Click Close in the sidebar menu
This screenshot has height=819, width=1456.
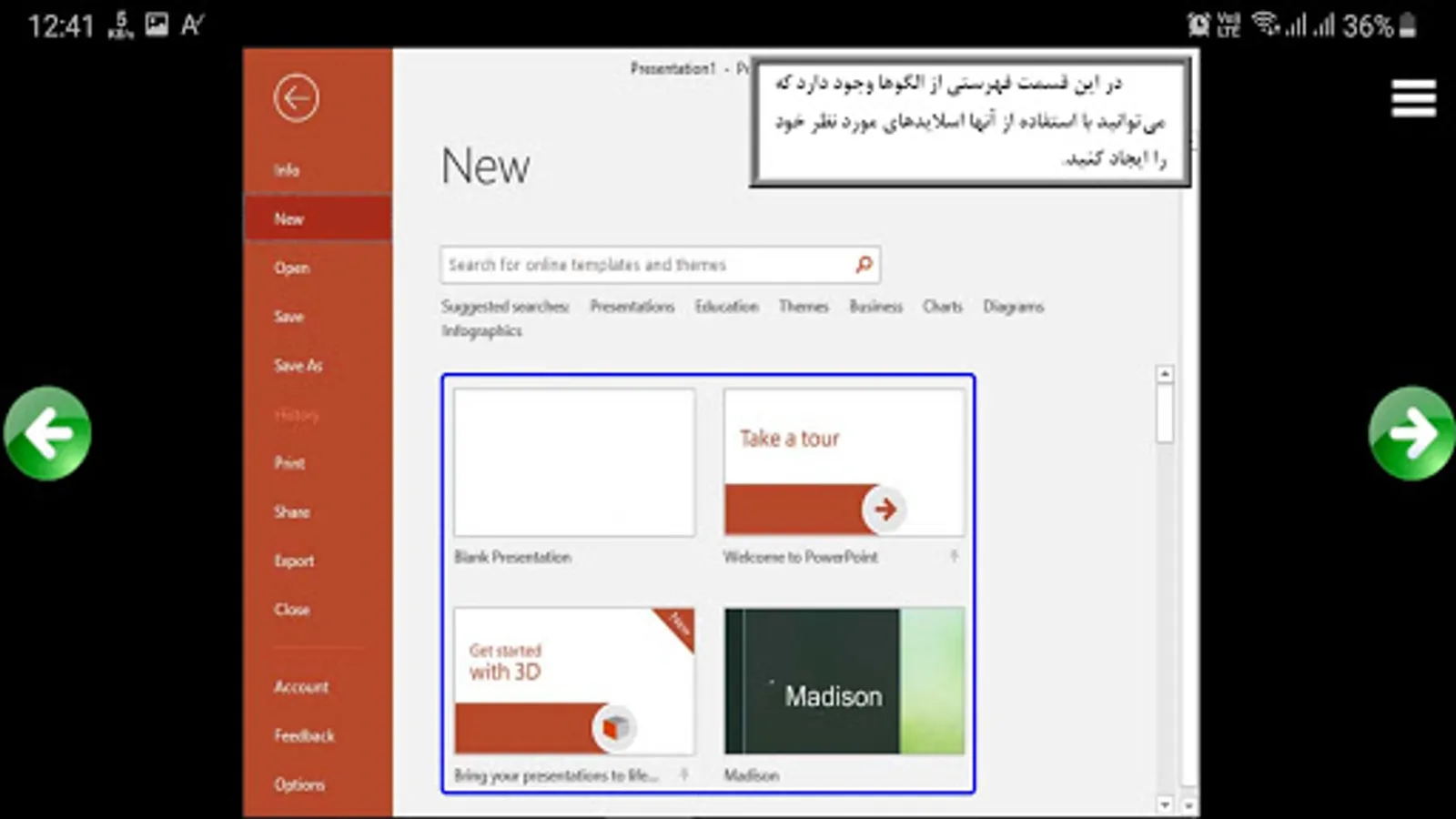[291, 610]
